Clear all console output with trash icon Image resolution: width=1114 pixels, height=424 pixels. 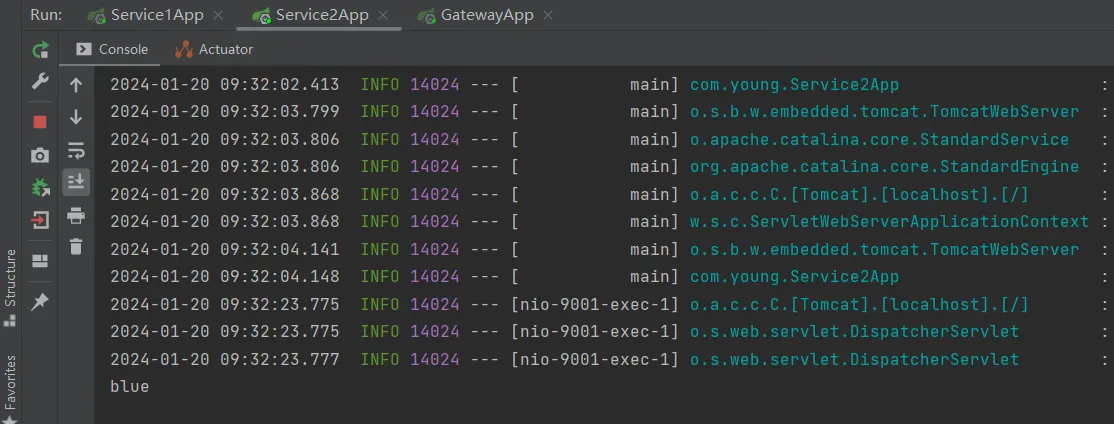point(76,246)
